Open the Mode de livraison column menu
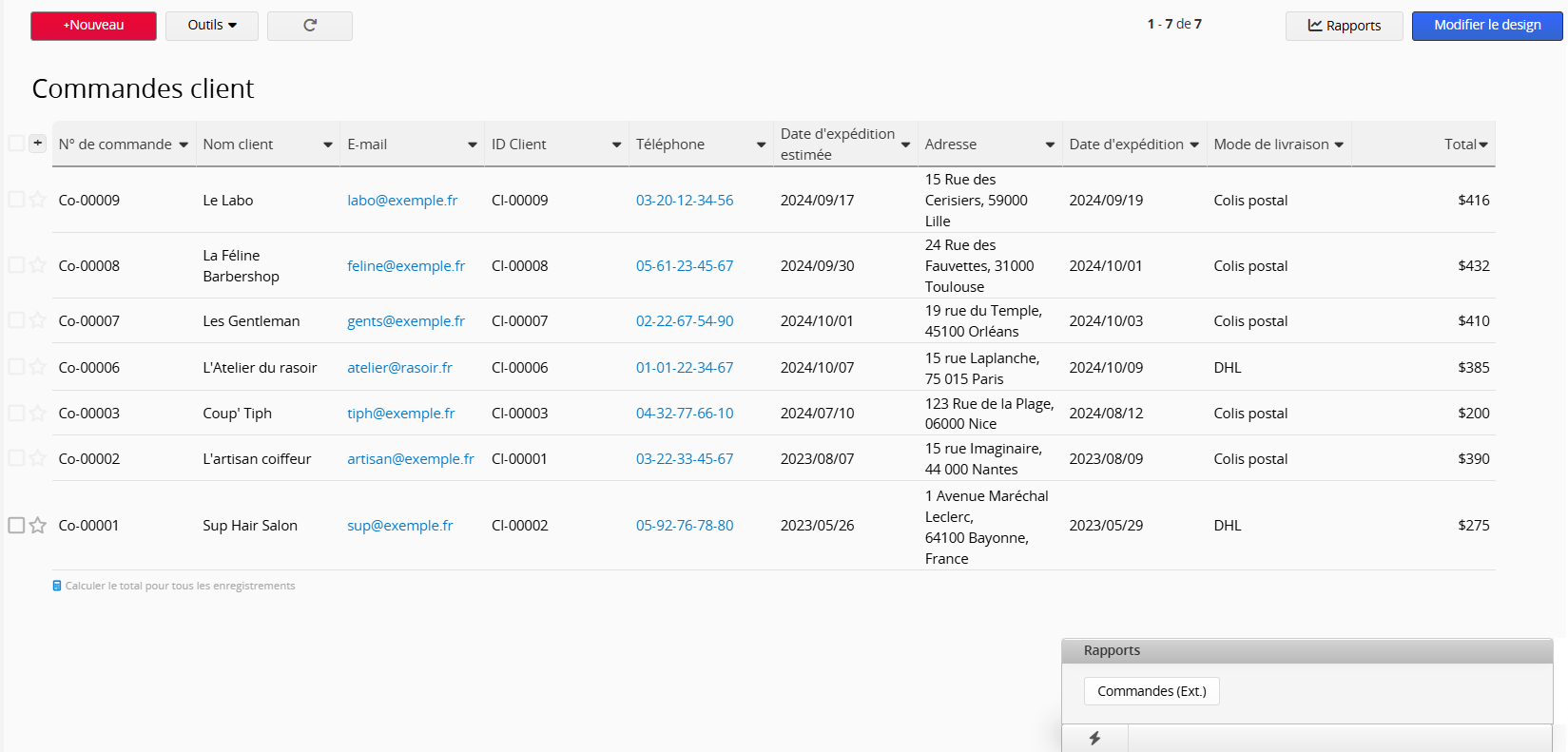This screenshot has width=1568, height=752. [1339, 145]
